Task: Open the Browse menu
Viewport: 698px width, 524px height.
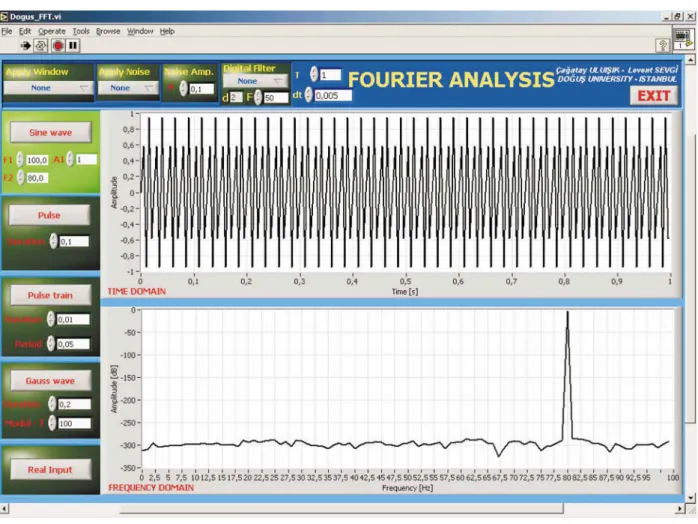Action: pos(108,31)
